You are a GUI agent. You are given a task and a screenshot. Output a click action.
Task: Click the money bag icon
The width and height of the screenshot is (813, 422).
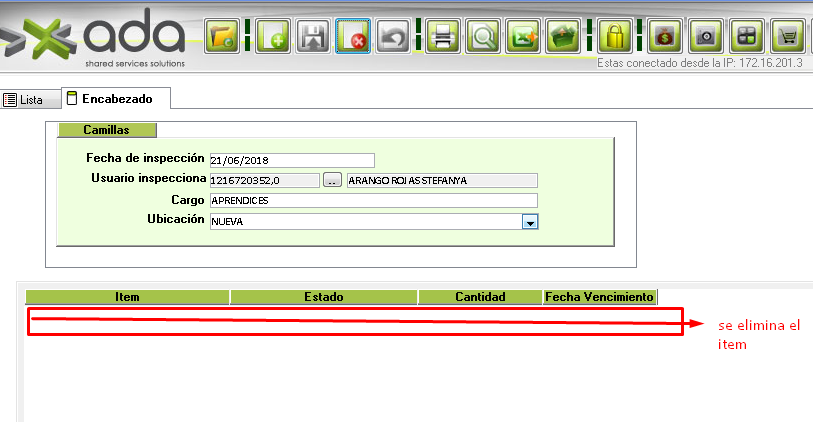point(665,36)
